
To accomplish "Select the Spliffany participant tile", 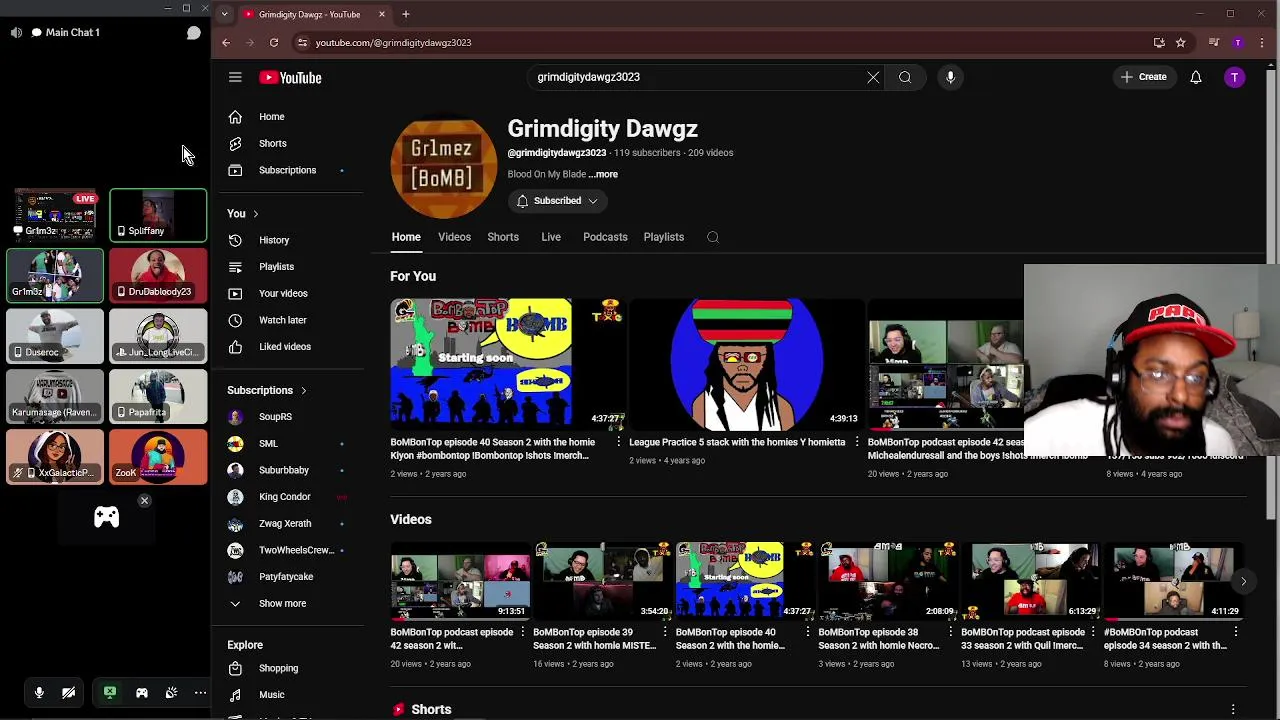I will pos(158,215).
